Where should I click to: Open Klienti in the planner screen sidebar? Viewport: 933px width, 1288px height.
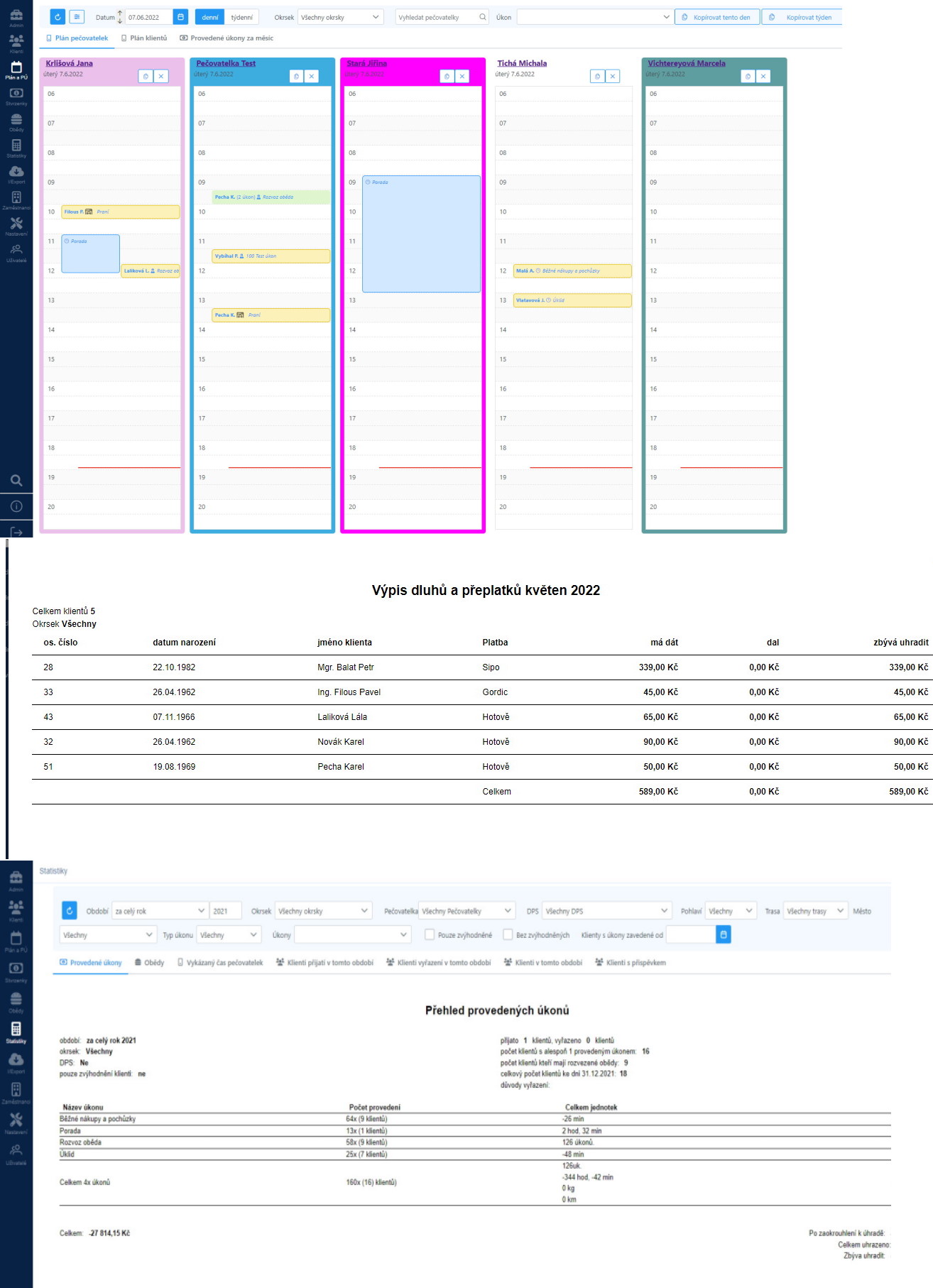[x=16, y=44]
